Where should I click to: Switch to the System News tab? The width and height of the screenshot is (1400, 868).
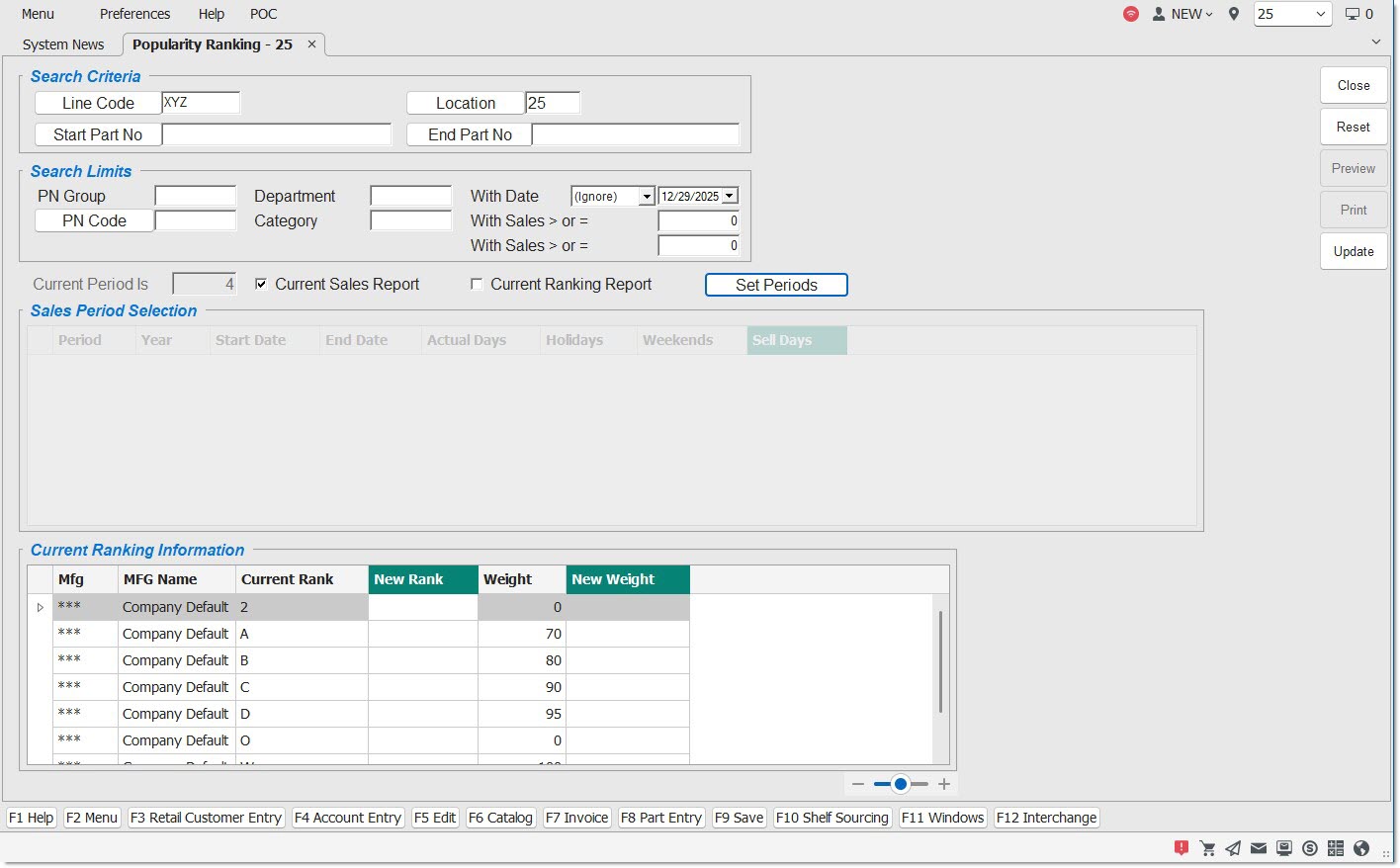63,44
